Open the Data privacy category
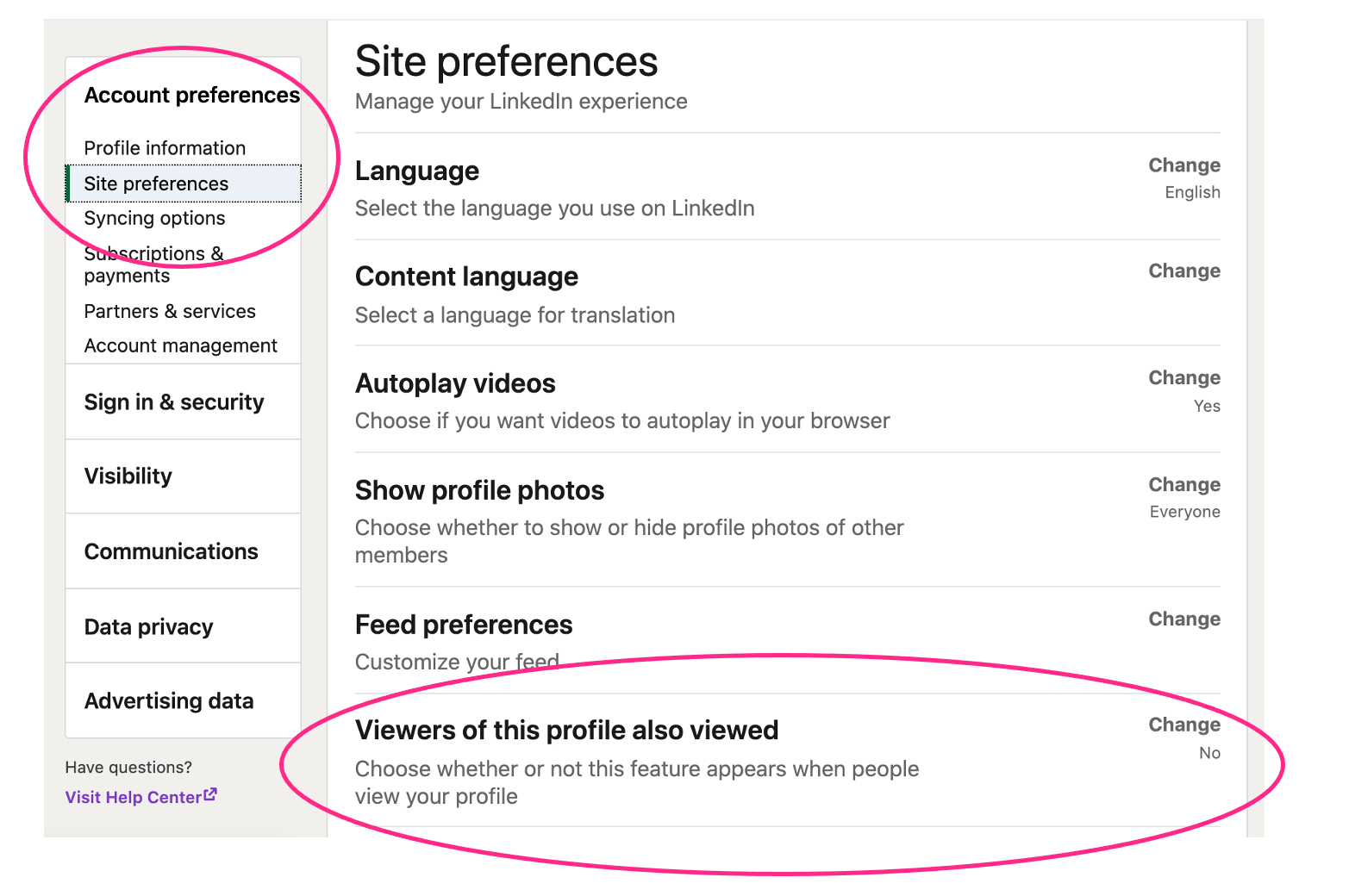1355x896 pixels. click(x=184, y=626)
